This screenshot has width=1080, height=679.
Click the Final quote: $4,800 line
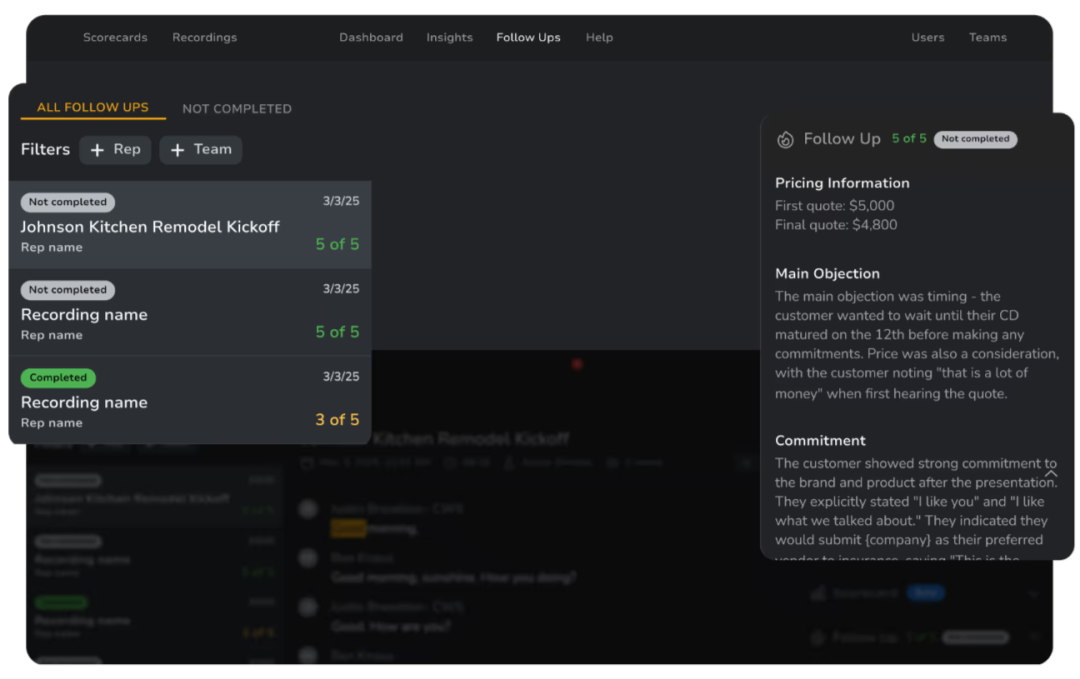(835, 225)
